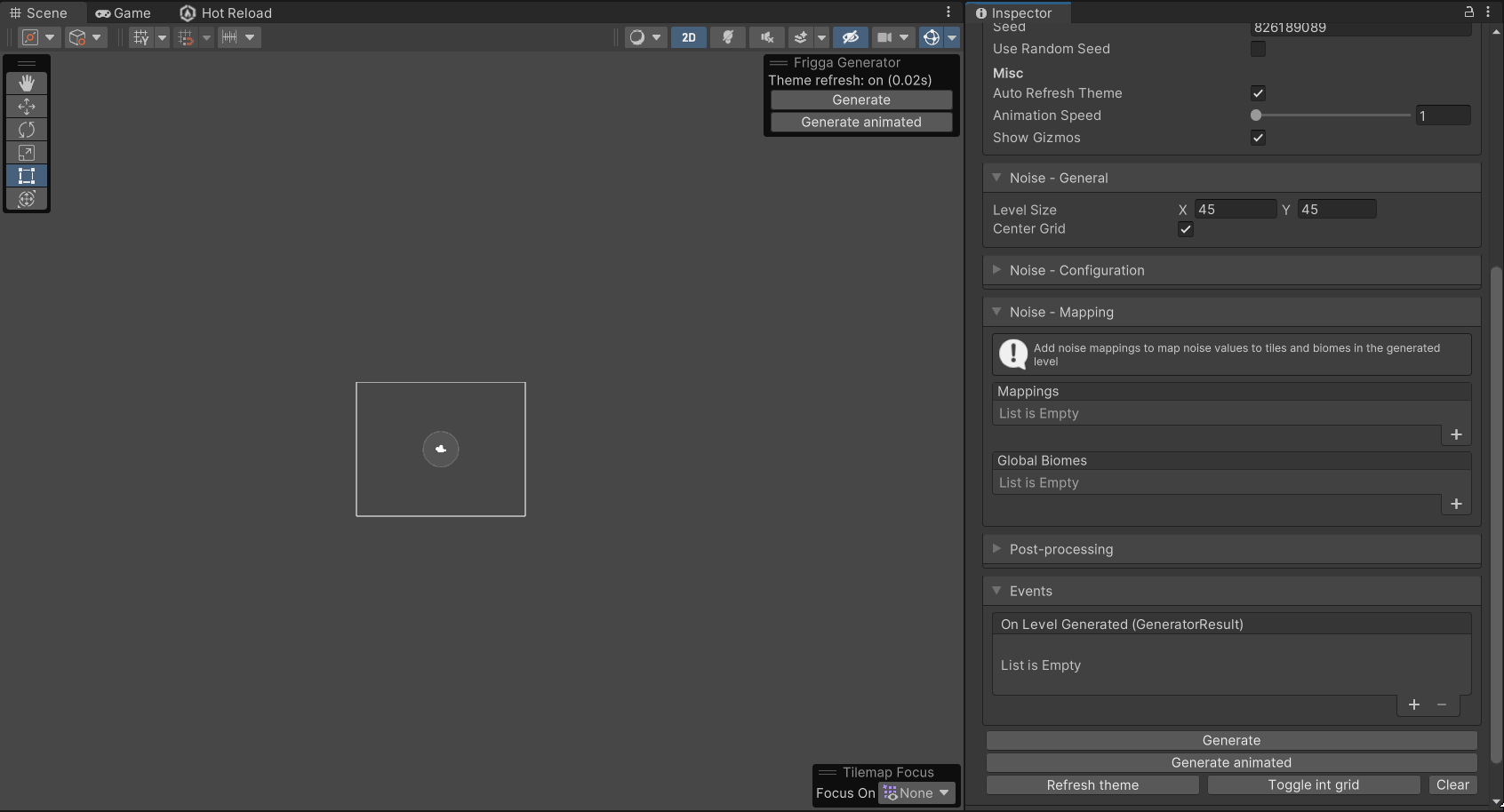Open the Inspector panel options menu
Screen dimensions: 1504x812
[x=1488, y=12]
